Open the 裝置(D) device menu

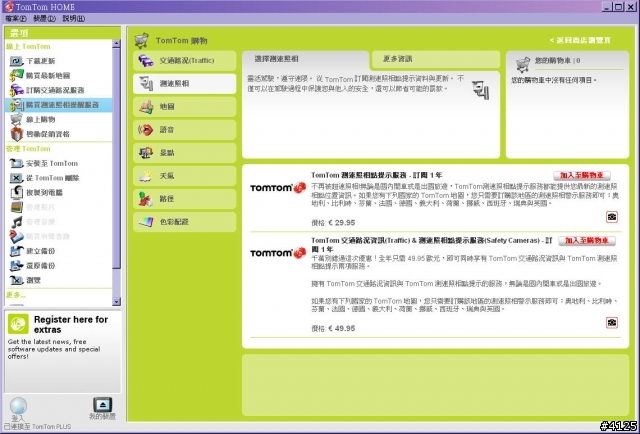tap(44, 18)
